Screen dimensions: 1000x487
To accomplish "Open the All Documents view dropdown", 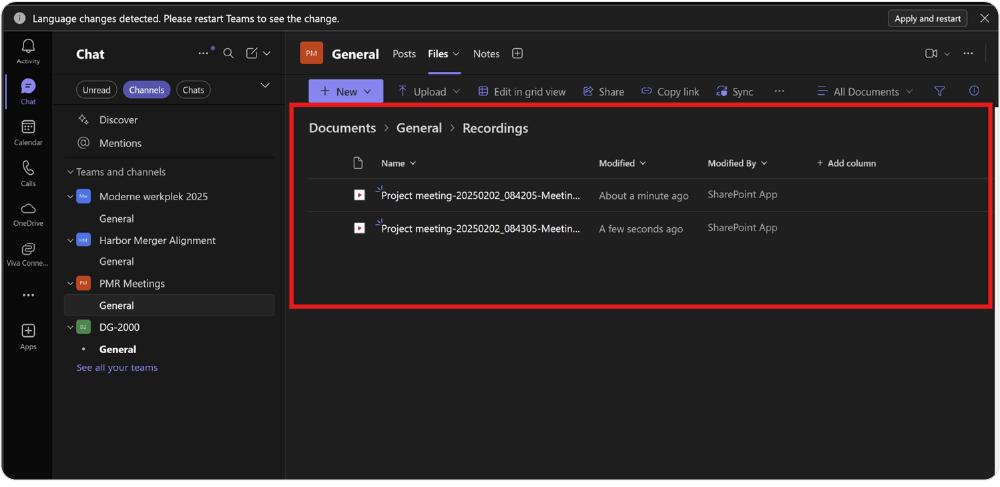I will tap(865, 92).
